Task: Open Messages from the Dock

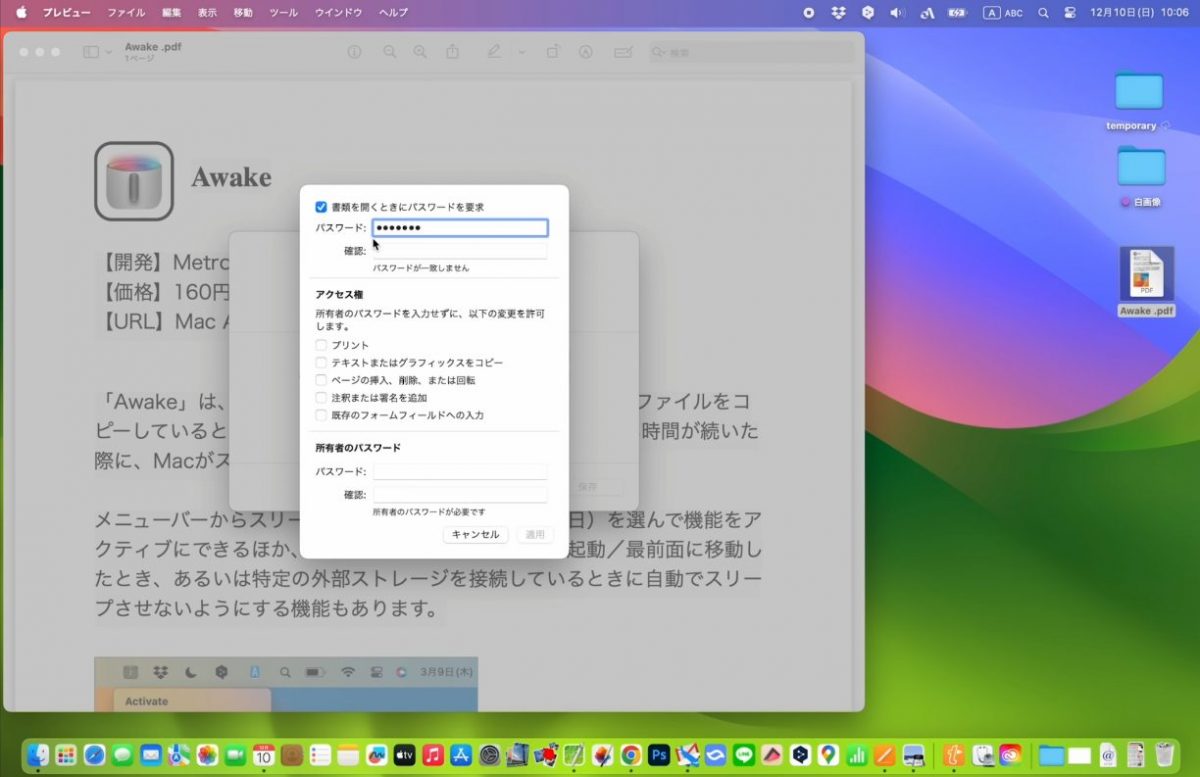Action: 123,754
